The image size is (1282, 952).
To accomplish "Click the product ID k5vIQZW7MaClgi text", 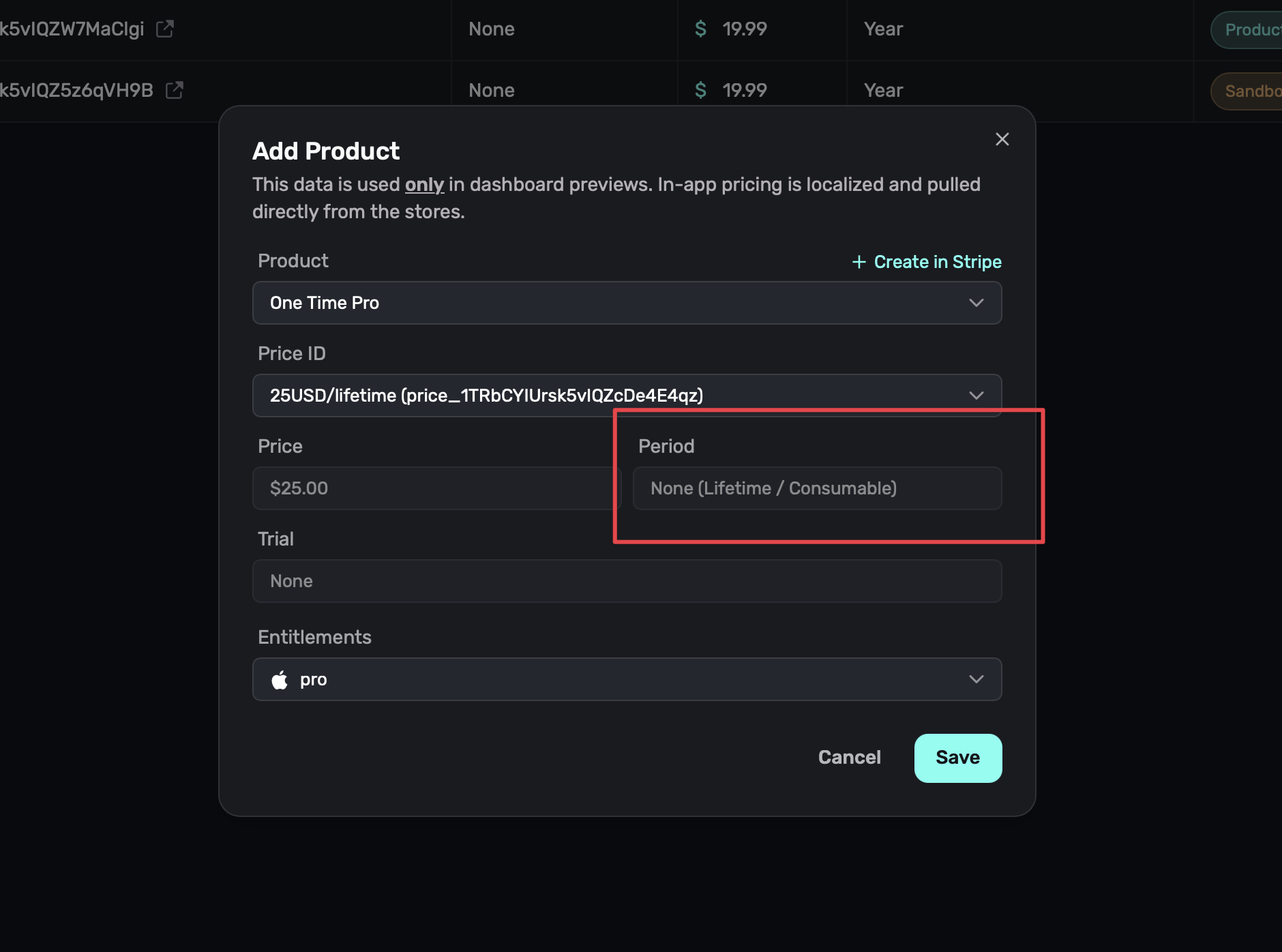I will coord(72,29).
